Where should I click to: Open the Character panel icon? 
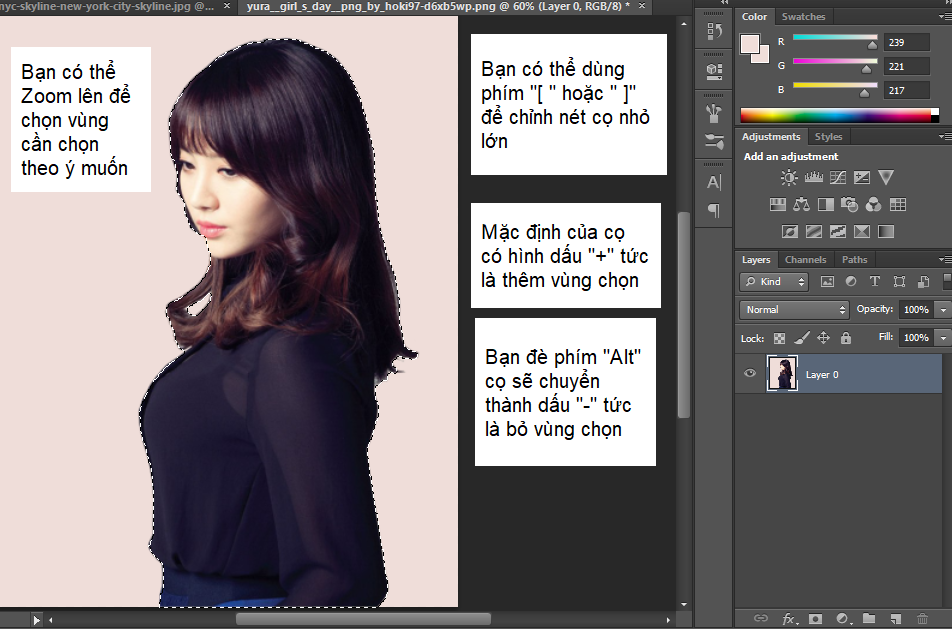[714, 182]
